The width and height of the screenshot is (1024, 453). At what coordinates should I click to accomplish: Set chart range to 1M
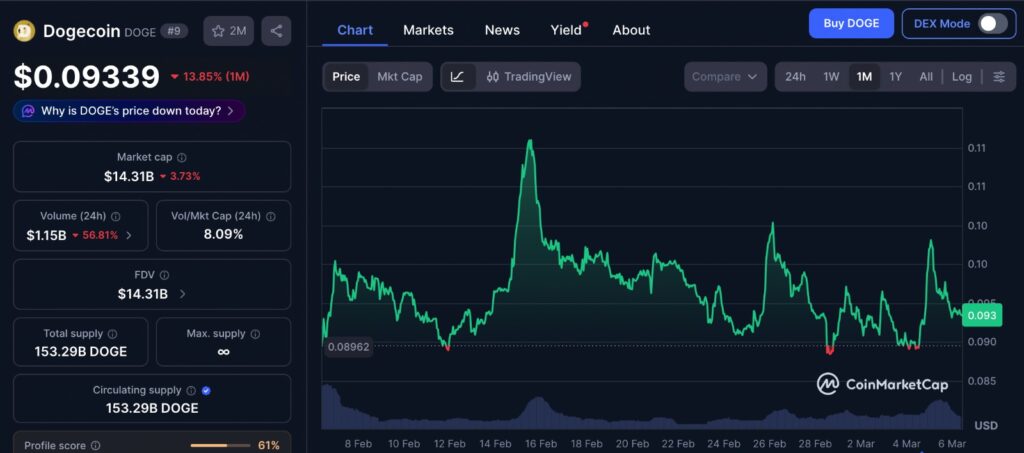click(x=864, y=77)
